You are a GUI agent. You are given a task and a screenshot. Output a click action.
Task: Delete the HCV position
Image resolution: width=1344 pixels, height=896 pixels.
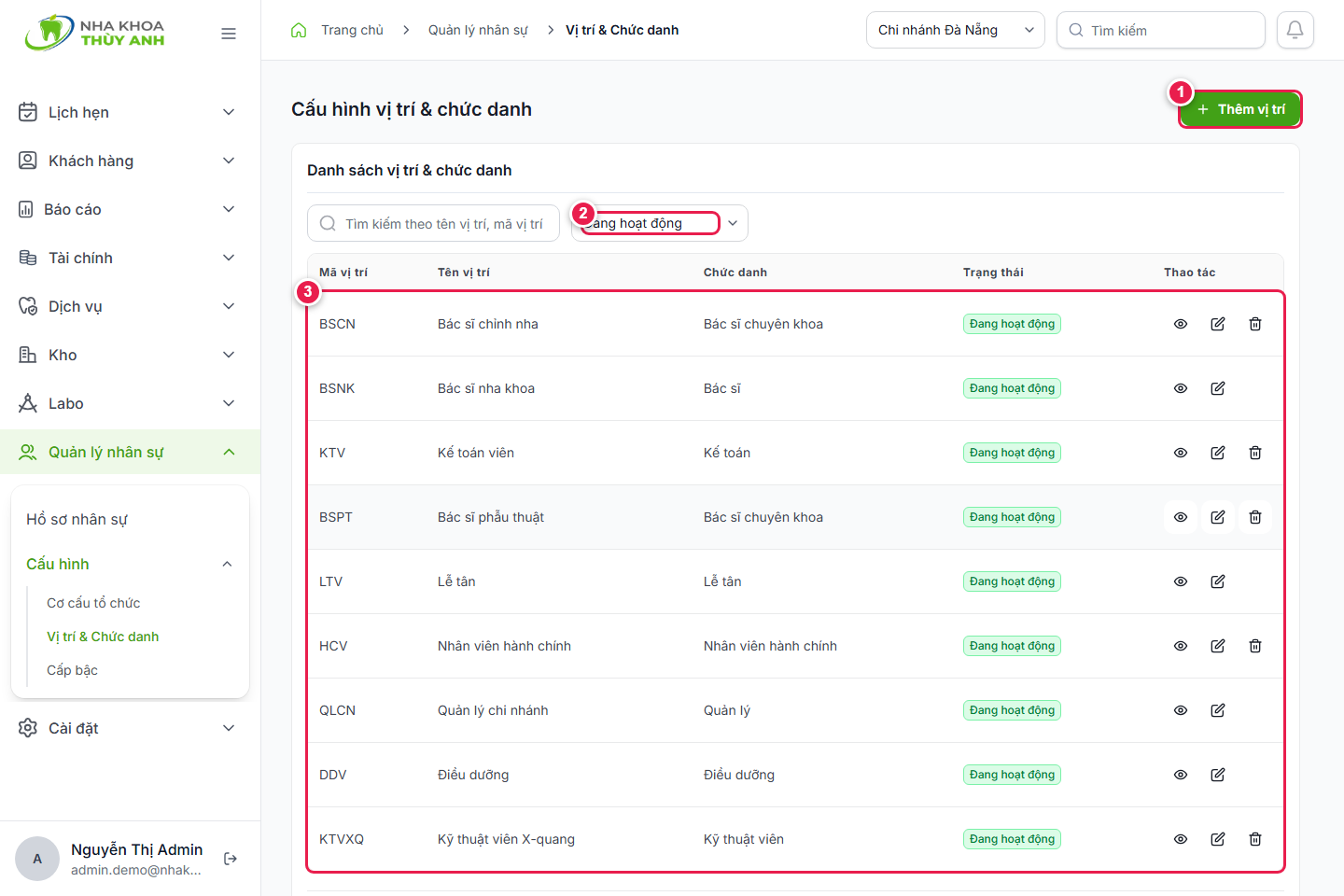point(1255,646)
